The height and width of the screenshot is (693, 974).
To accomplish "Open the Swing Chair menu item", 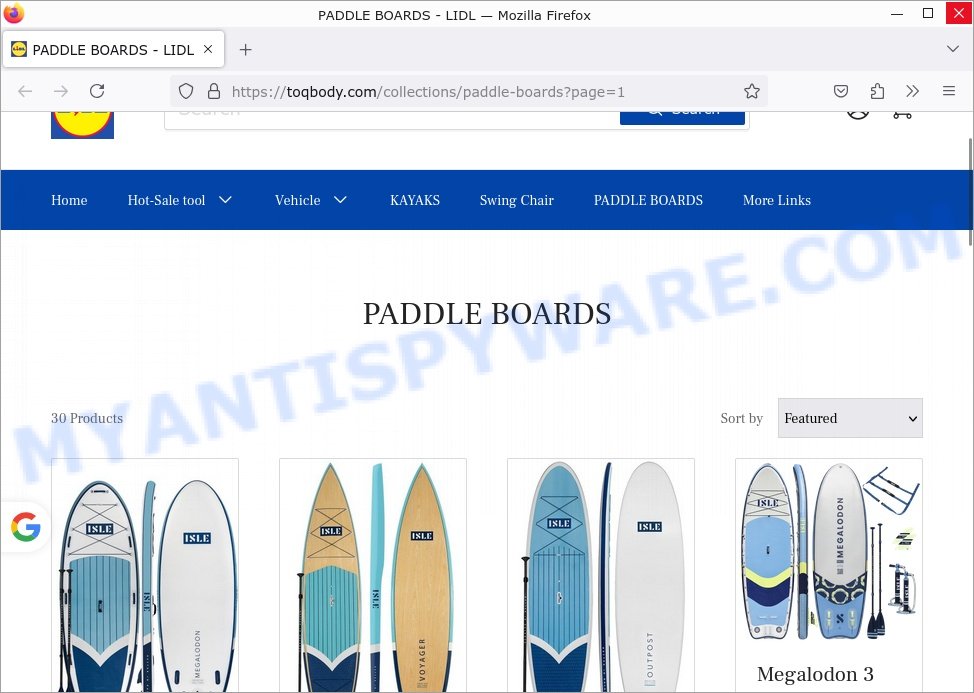I will pyautogui.click(x=516, y=200).
